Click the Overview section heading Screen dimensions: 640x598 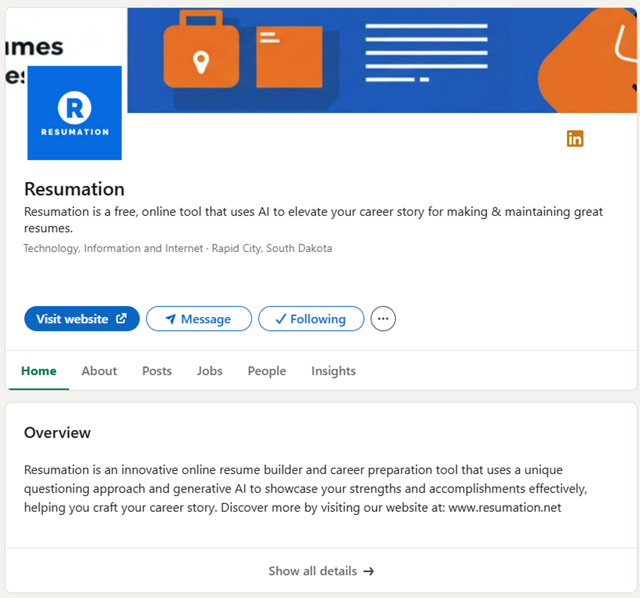point(57,433)
